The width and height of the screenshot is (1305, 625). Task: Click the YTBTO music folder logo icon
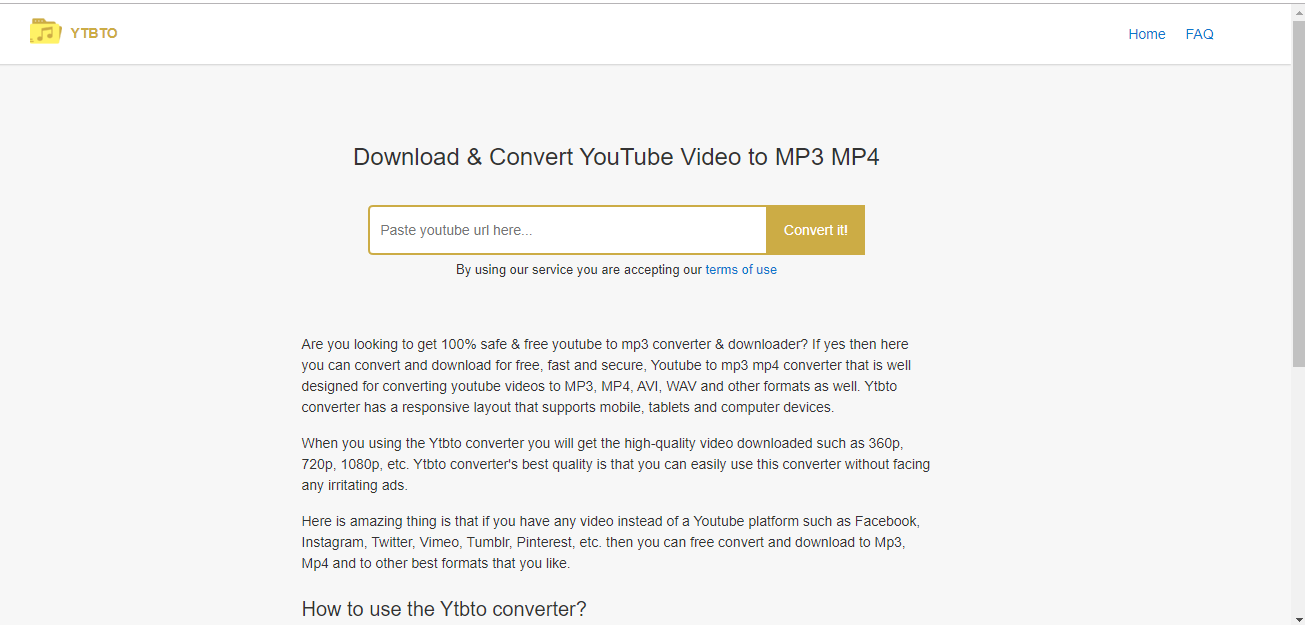pos(46,31)
